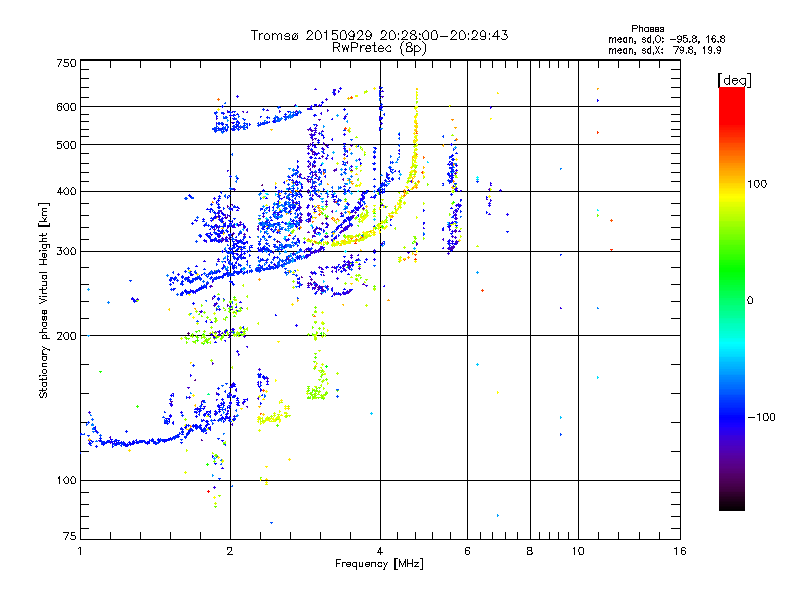This screenshot has width=800, height=600.
Task: Click the '500' y-axis tick label
Action: (x=66, y=145)
